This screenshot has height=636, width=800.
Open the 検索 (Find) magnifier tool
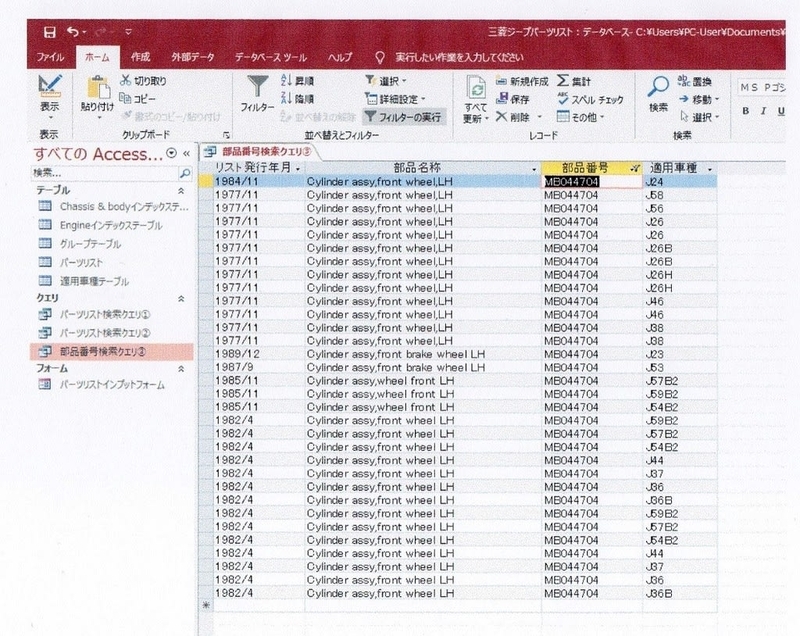pyautogui.click(x=659, y=91)
